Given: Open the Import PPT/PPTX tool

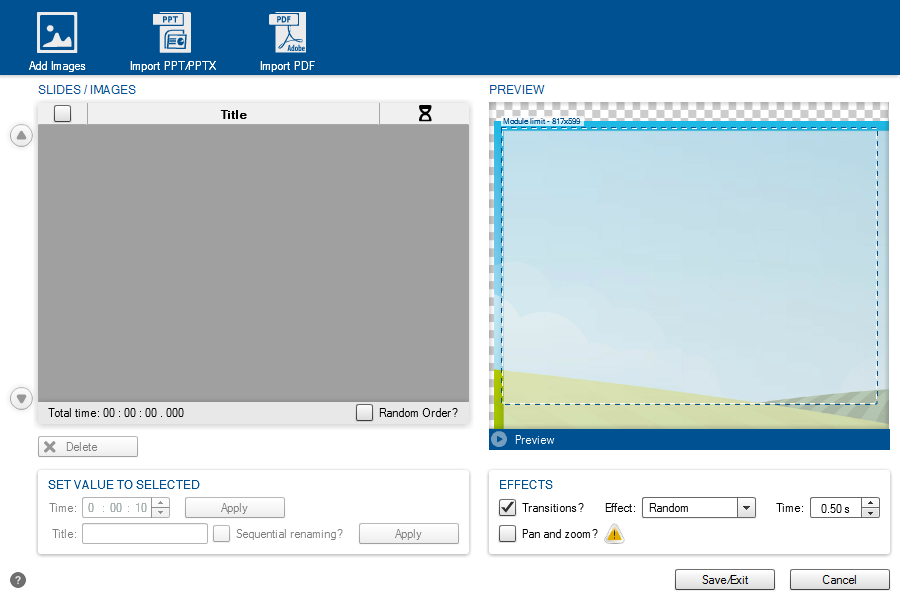Looking at the screenshot, I should click(172, 33).
